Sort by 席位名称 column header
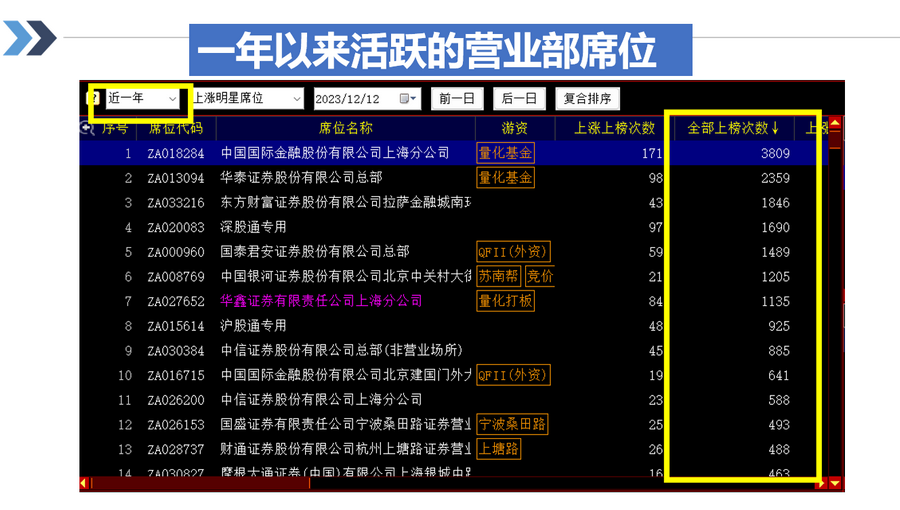 click(x=346, y=128)
